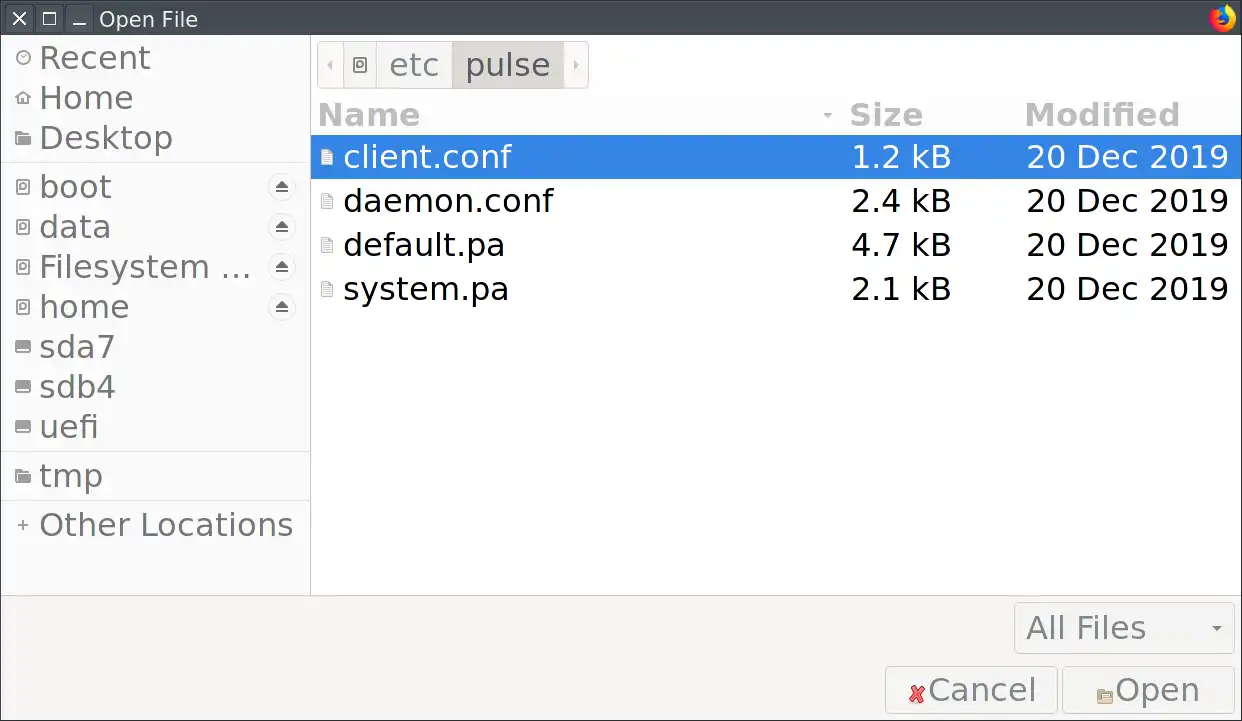Open Recent files in sidebar

click(x=94, y=58)
